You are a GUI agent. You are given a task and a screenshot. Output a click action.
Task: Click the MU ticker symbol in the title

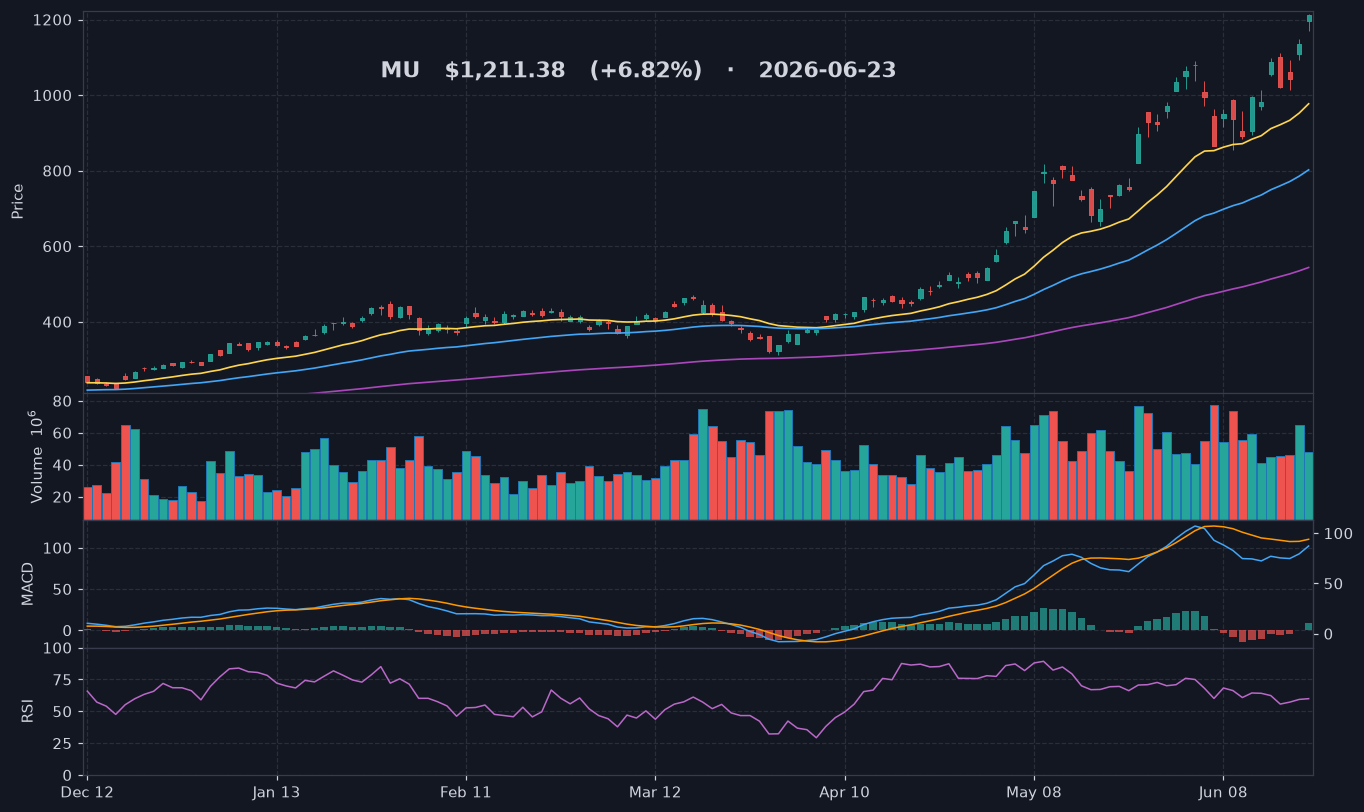[x=400, y=71]
